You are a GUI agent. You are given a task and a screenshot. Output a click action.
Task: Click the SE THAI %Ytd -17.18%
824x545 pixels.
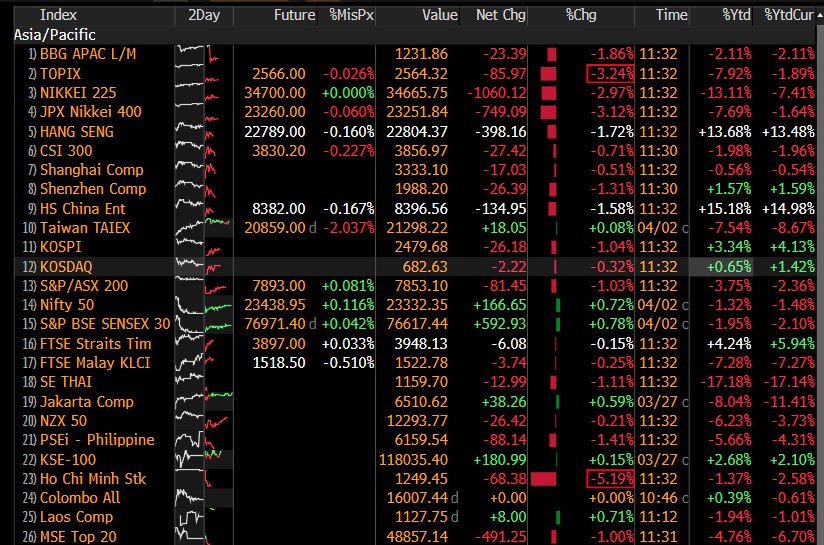(726, 382)
